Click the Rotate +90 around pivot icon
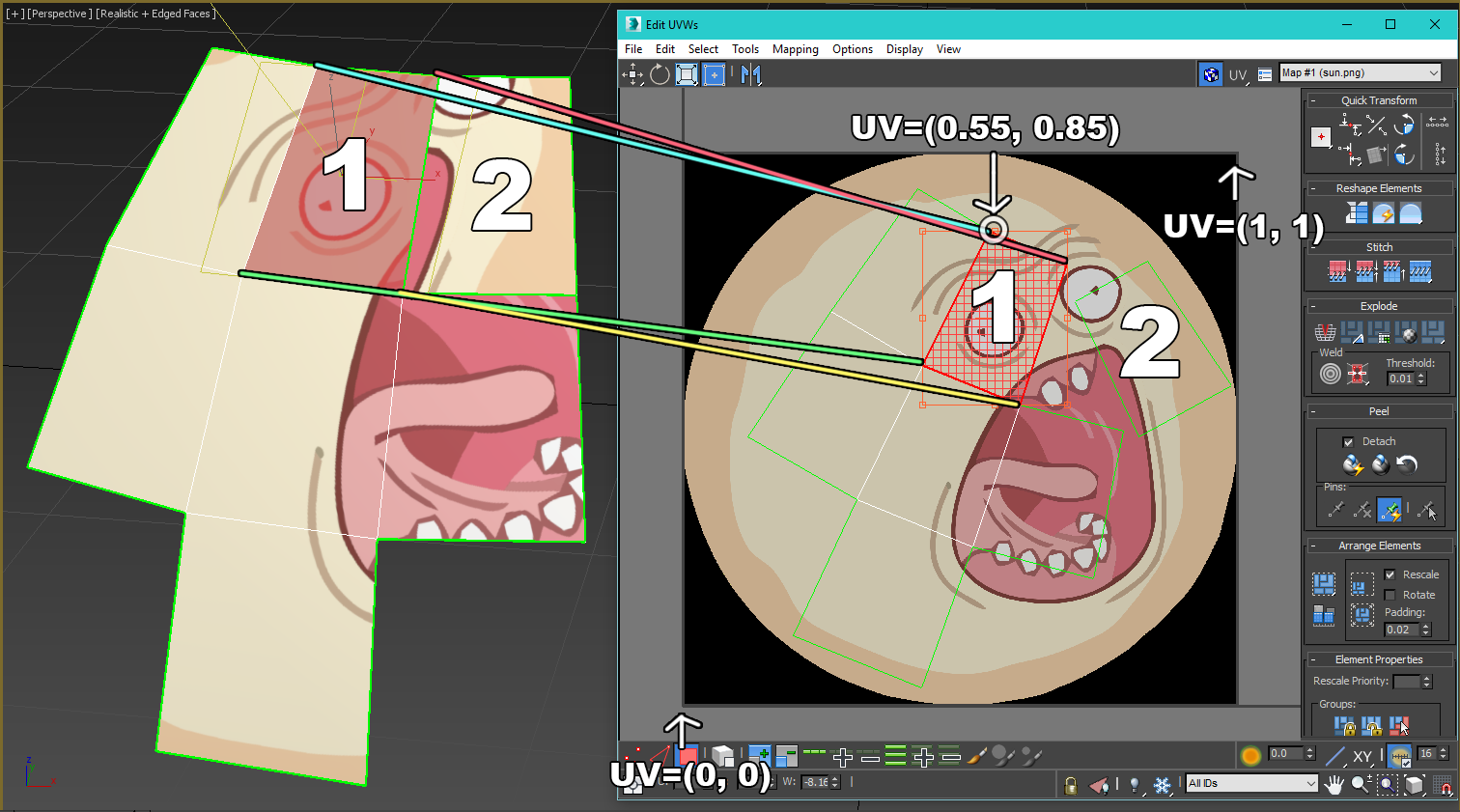Image resolution: width=1460 pixels, height=812 pixels. tap(1405, 125)
